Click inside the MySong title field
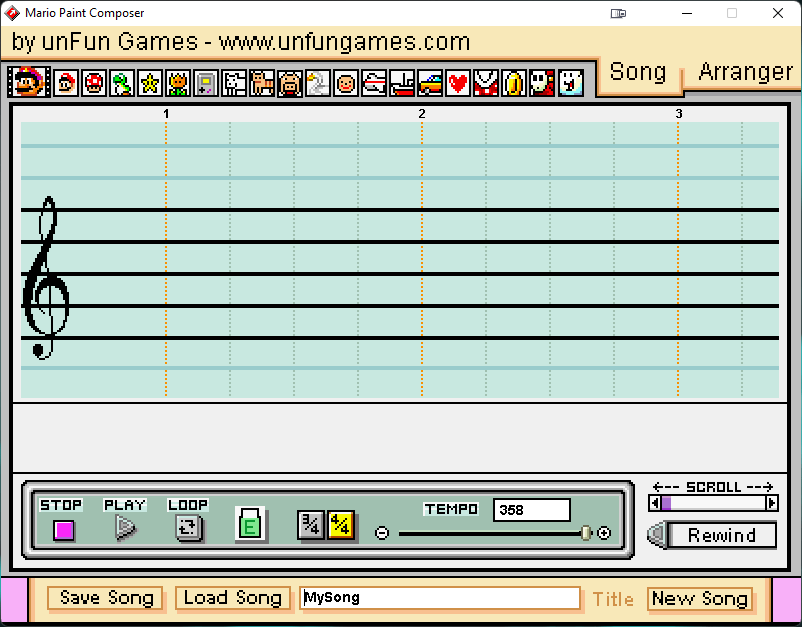This screenshot has height=627, width=802. pos(440,597)
